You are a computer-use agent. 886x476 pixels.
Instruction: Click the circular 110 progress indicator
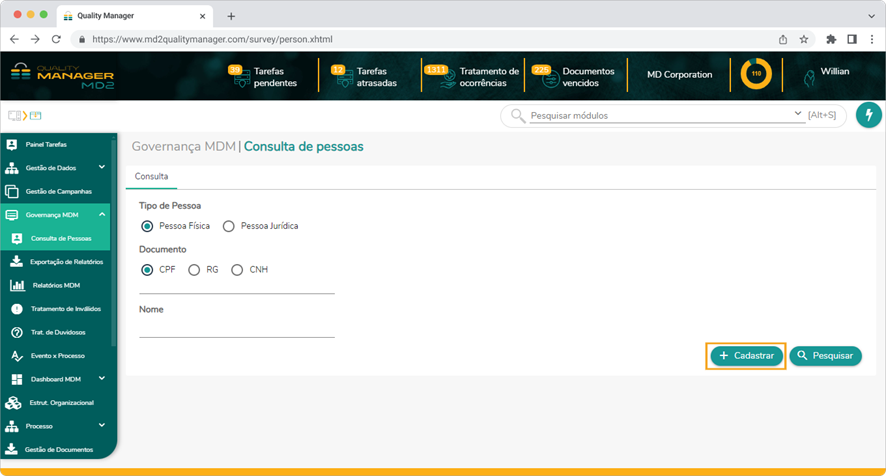756,75
